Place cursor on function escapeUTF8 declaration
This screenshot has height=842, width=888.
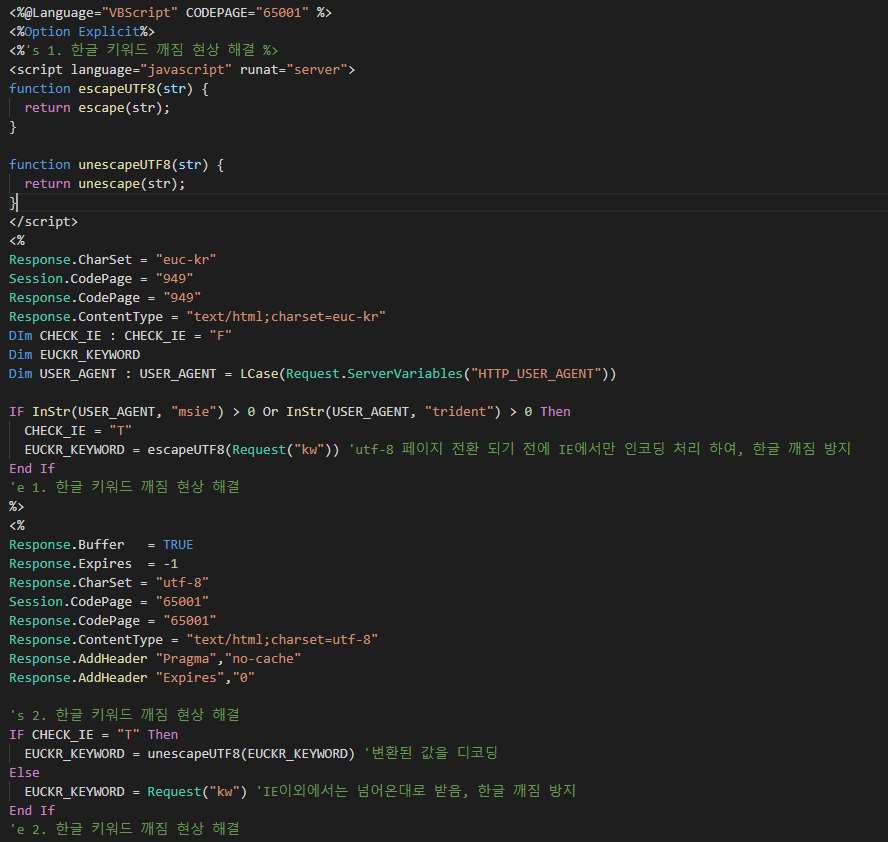coord(109,89)
